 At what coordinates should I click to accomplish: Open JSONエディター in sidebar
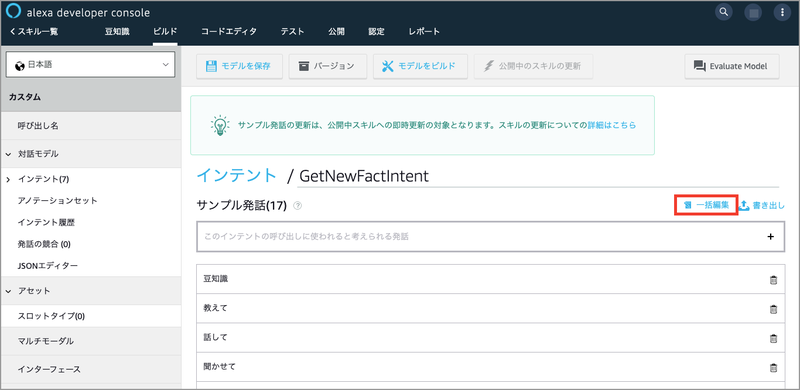tap(47, 266)
